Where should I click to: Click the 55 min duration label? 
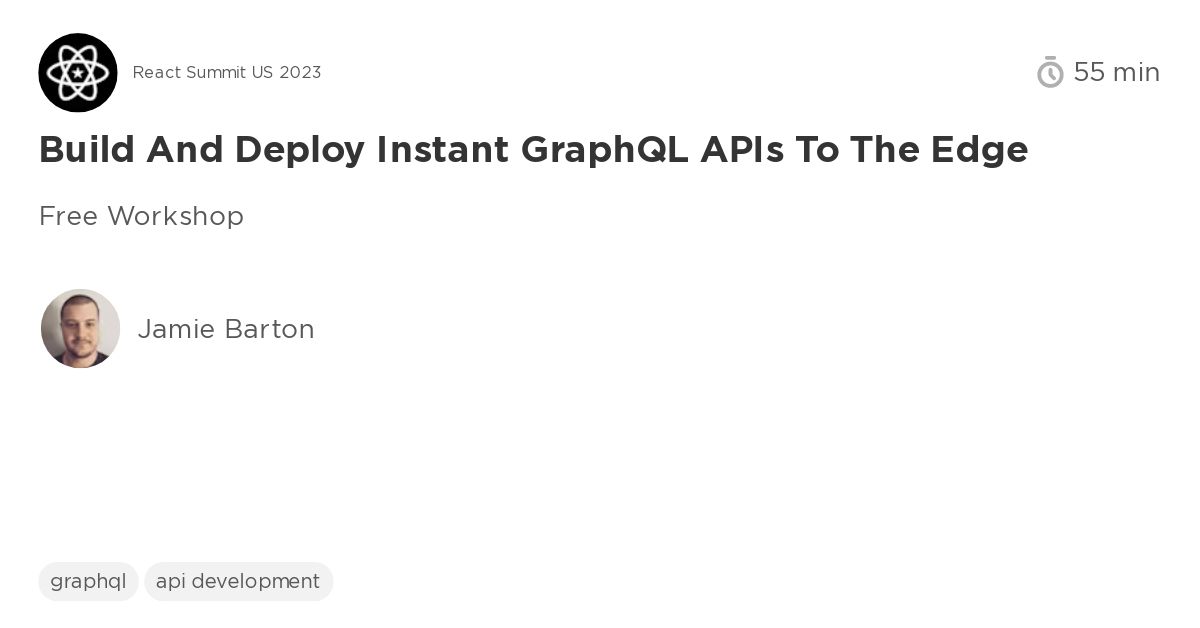click(x=1116, y=72)
